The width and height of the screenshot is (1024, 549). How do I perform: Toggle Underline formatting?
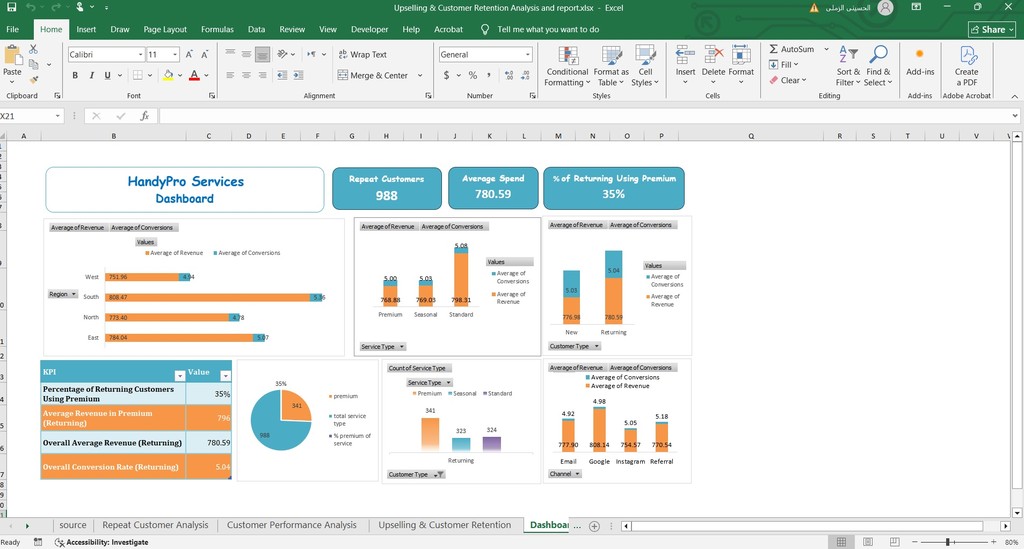click(108, 76)
